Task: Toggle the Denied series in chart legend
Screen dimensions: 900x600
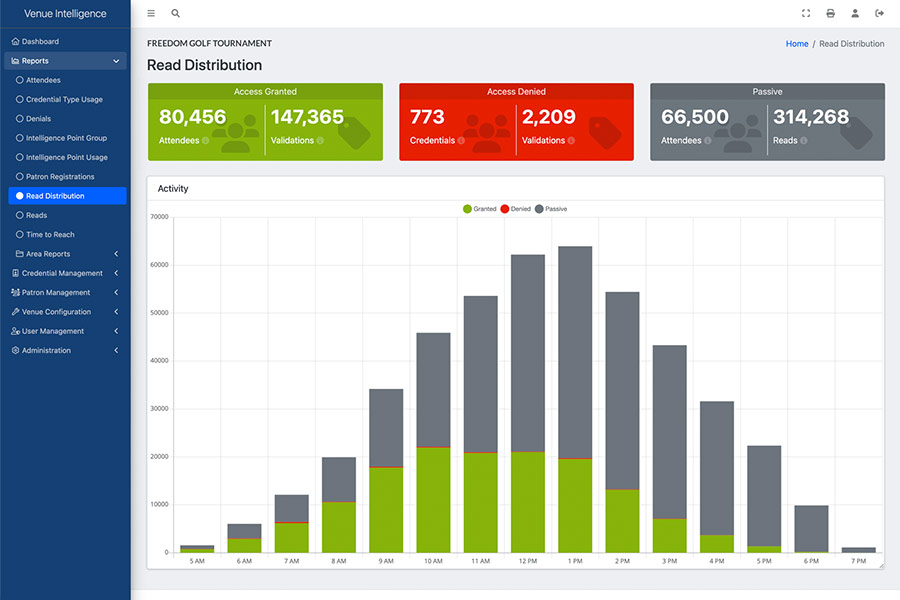Action: tap(515, 209)
